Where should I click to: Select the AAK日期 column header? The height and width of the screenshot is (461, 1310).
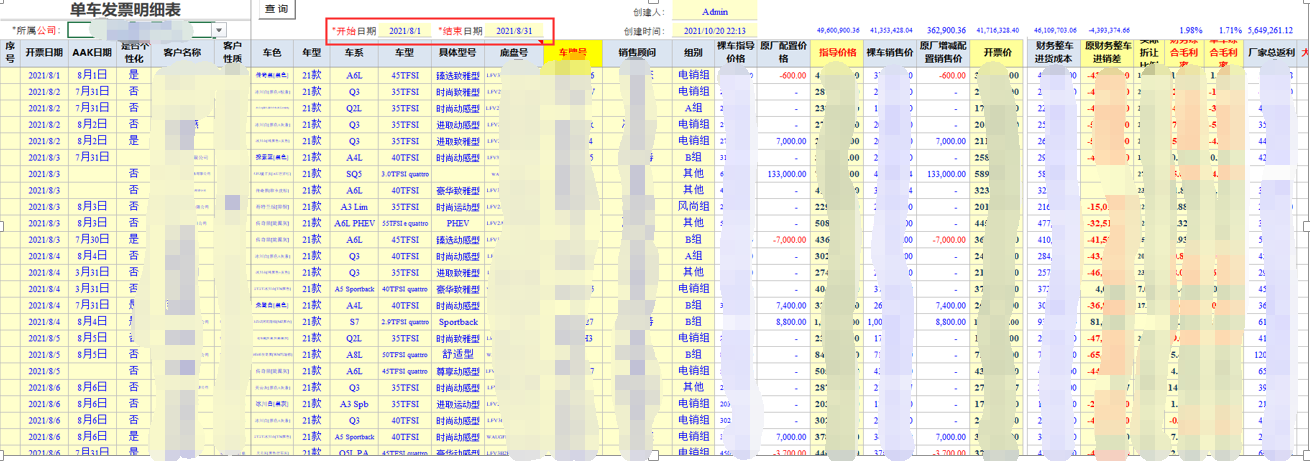(91, 53)
